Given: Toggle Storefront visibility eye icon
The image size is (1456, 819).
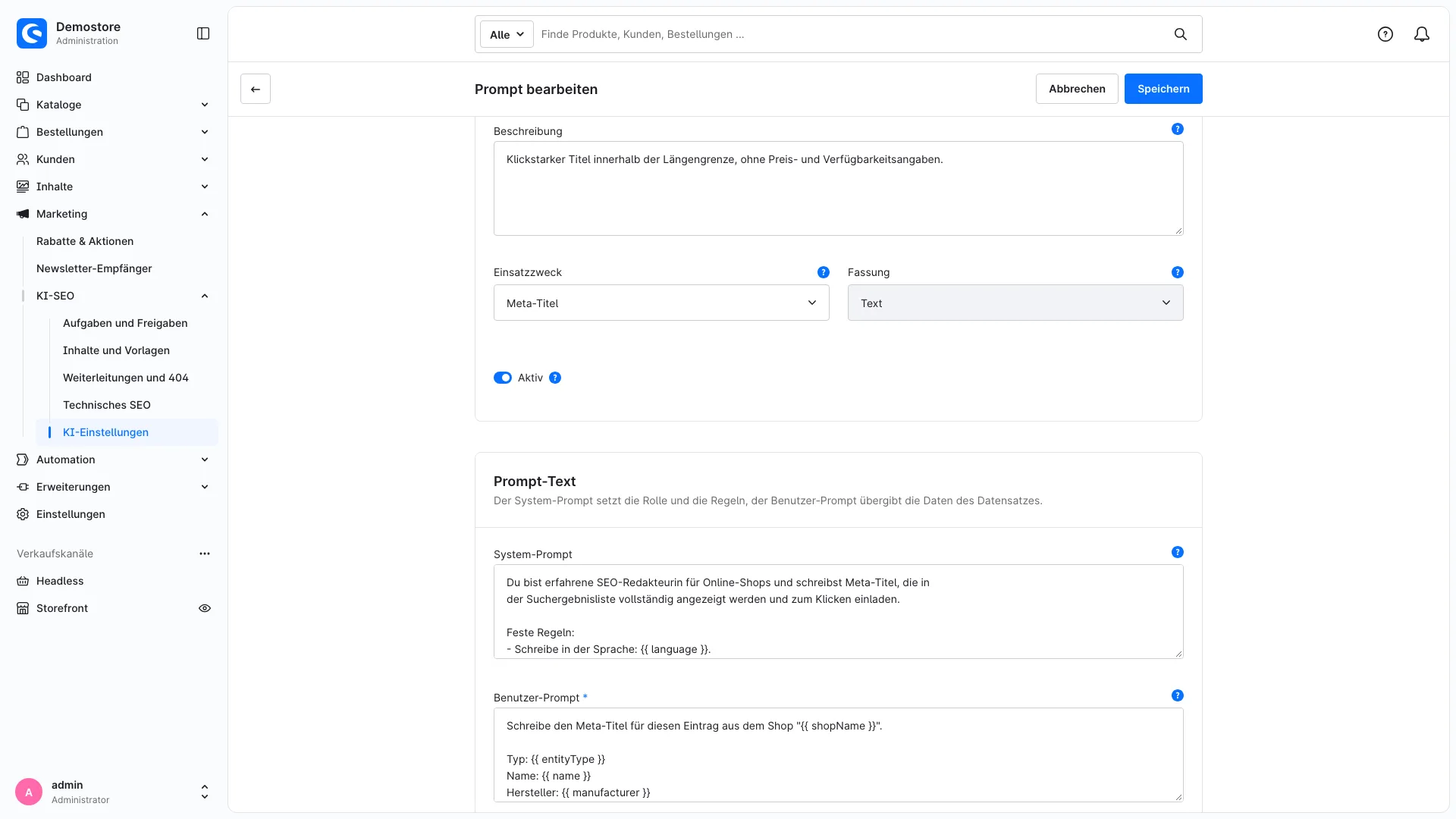Looking at the screenshot, I should click(205, 608).
